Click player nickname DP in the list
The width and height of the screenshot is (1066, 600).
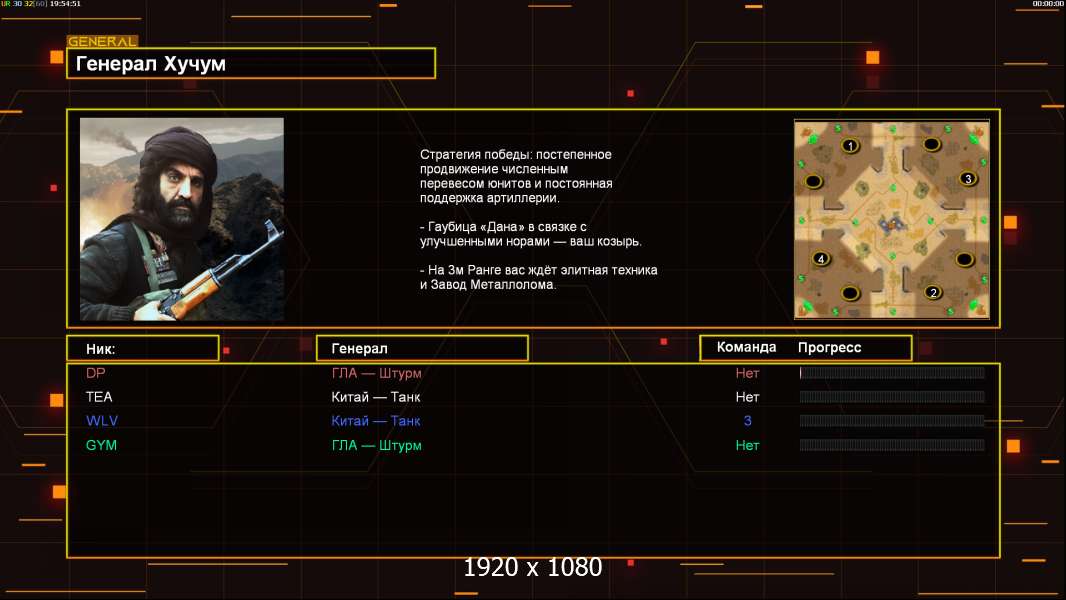[95, 373]
